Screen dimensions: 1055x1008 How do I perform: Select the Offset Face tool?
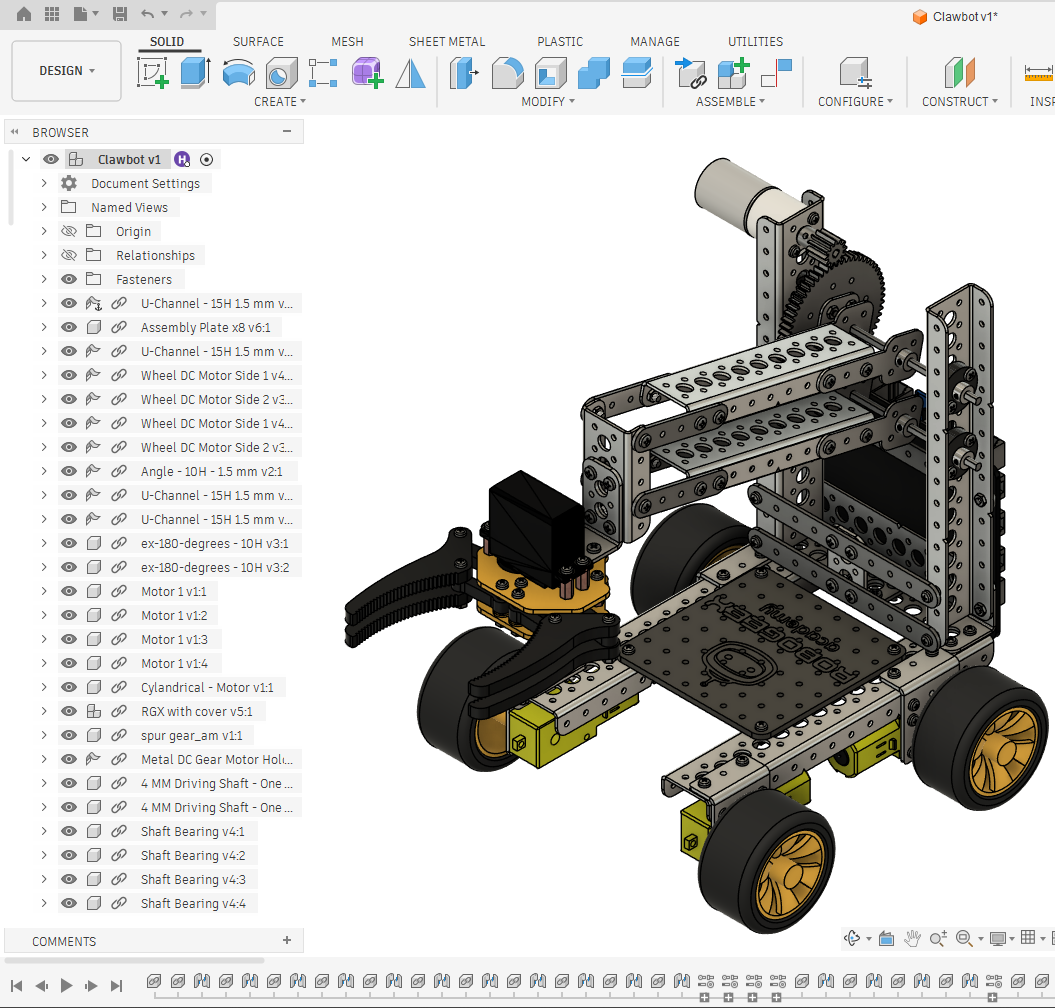(636, 73)
